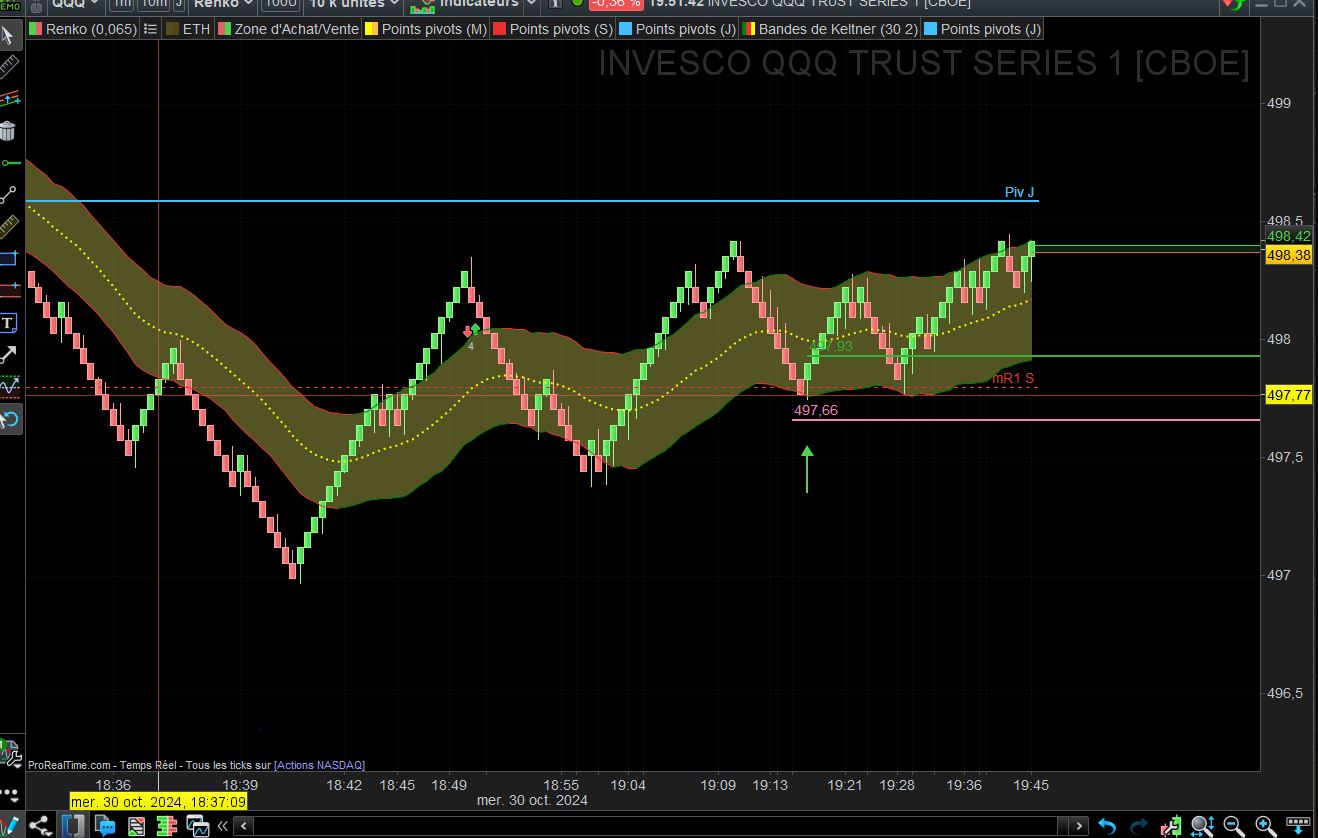1318x838 pixels.
Task: Click the wave-shaped indicator tool in the sidebar
Action: (x=9, y=386)
